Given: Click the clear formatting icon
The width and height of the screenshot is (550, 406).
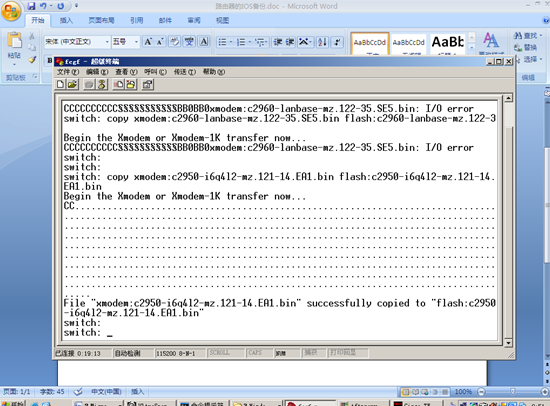Looking at the screenshot, I should [174, 42].
